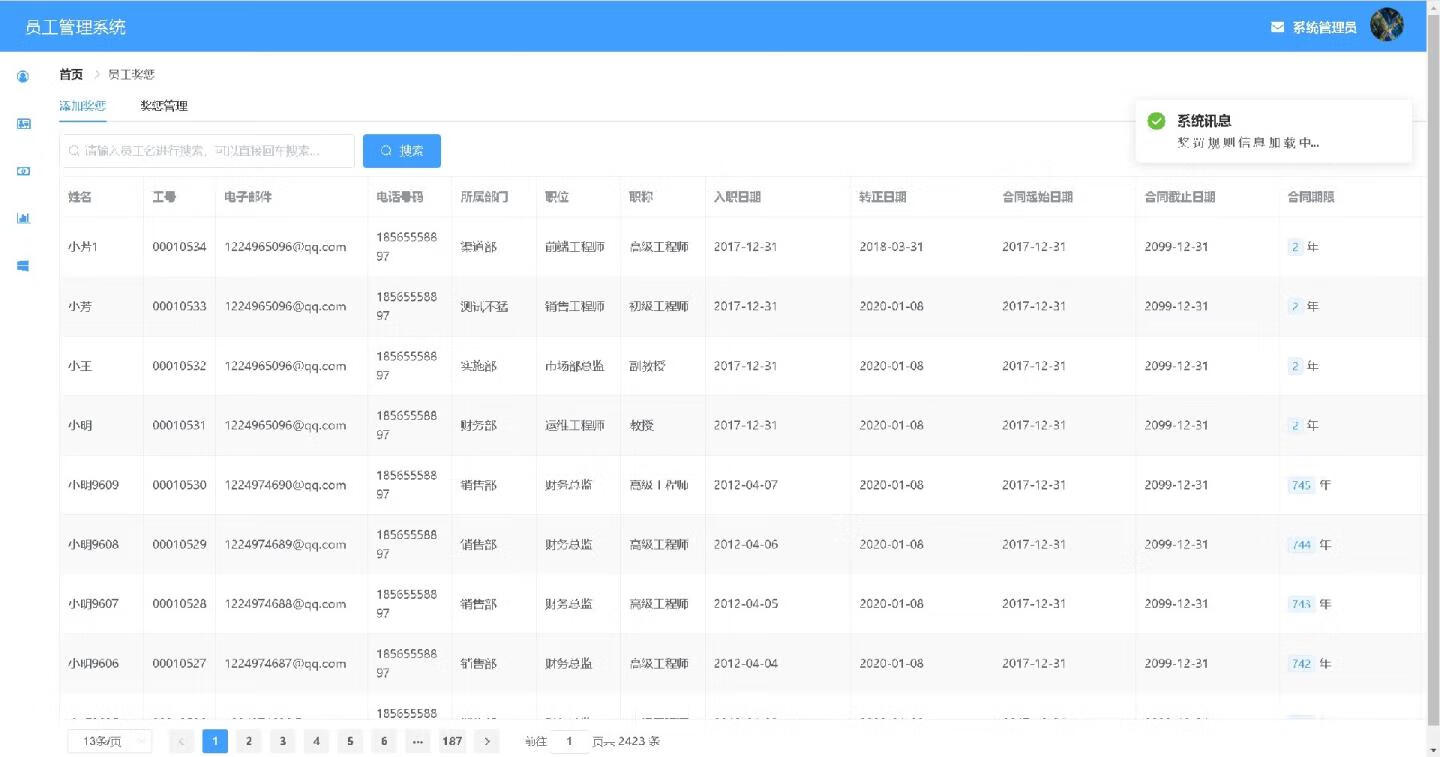The height and width of the screenshot is (757, 1440).
Task: Select the 添加奖惩 tab
Action: [83, 106]
